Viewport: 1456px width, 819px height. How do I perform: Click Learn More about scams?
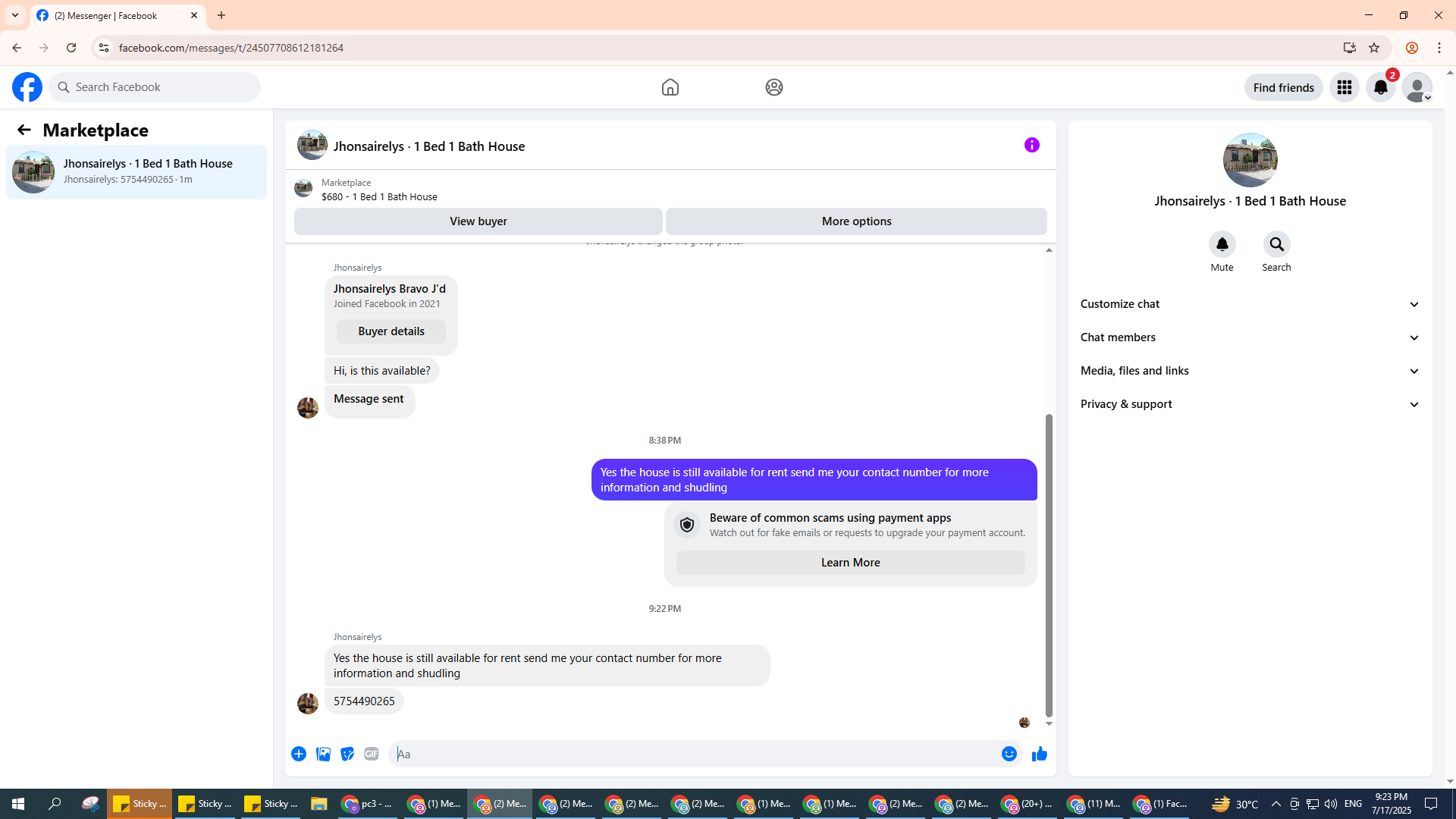pyautogui.click(x=850, y=563)
